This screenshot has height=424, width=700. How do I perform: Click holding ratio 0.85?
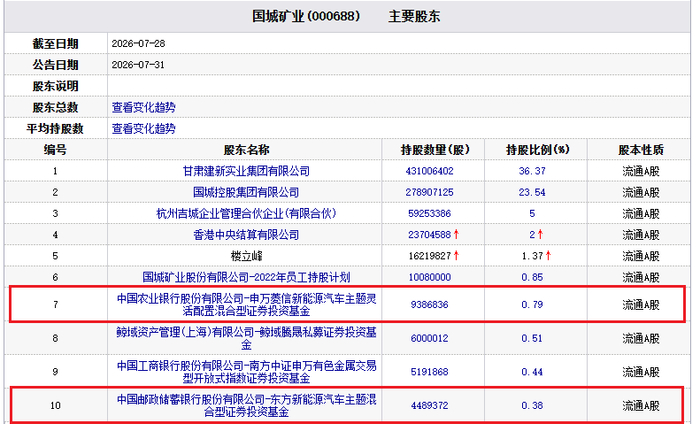pyautogui.click(x=532, y=277)
